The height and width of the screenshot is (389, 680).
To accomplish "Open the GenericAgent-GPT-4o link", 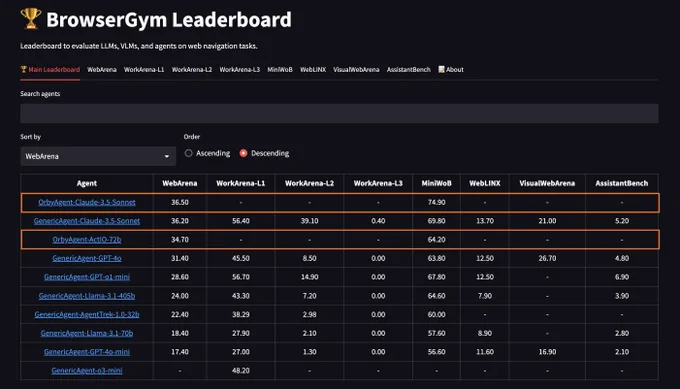I will click(x=87, y=258).
